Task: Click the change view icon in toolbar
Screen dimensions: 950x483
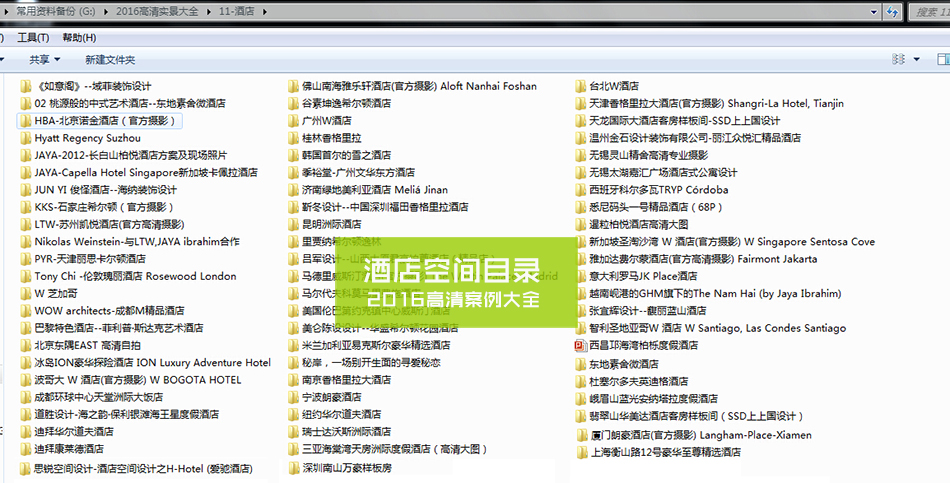Action: pyautogui.click(x=899, y=59)
